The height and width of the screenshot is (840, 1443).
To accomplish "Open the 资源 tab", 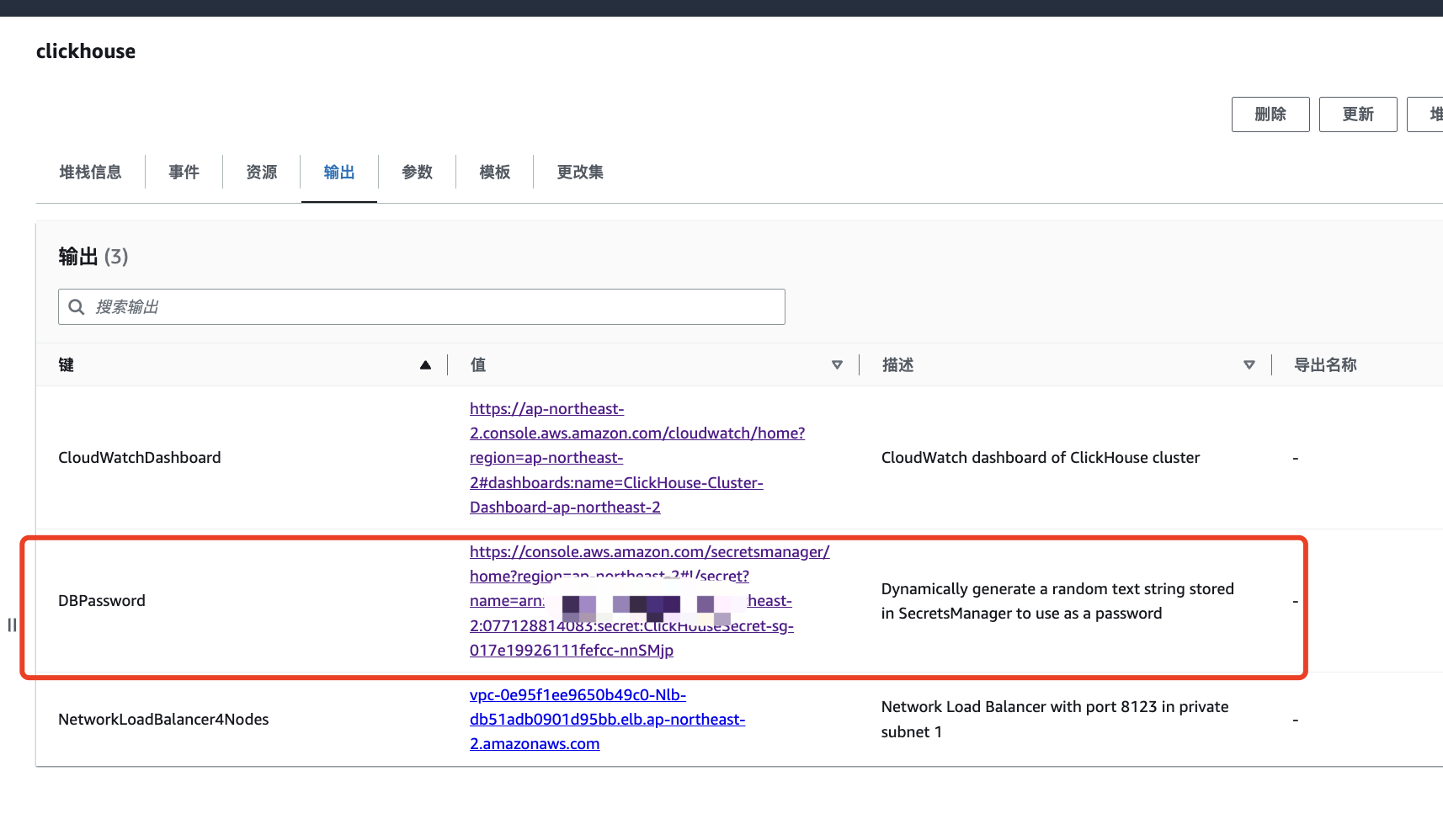I will click(261, 173).
